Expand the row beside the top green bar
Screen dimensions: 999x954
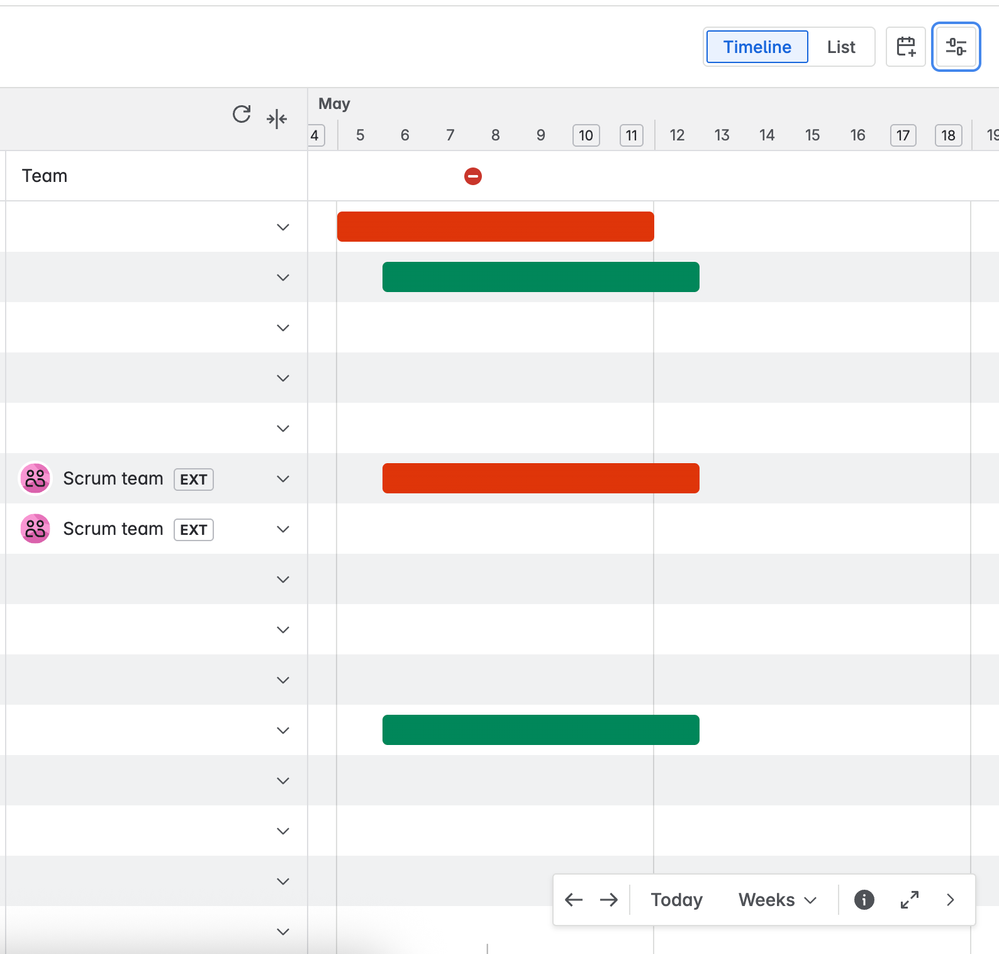[283, 277]
